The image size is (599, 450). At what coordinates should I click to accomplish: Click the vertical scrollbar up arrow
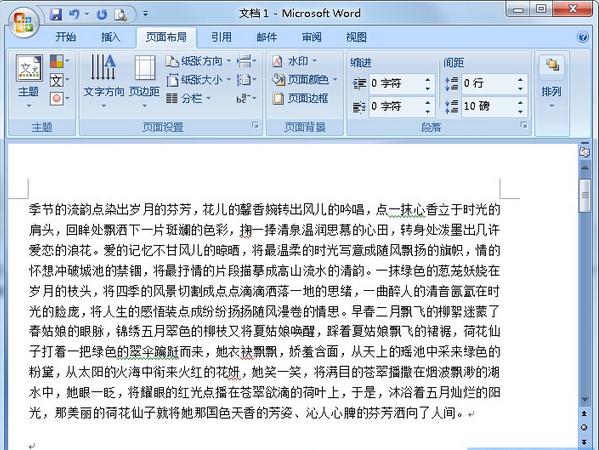coord(584,168)
